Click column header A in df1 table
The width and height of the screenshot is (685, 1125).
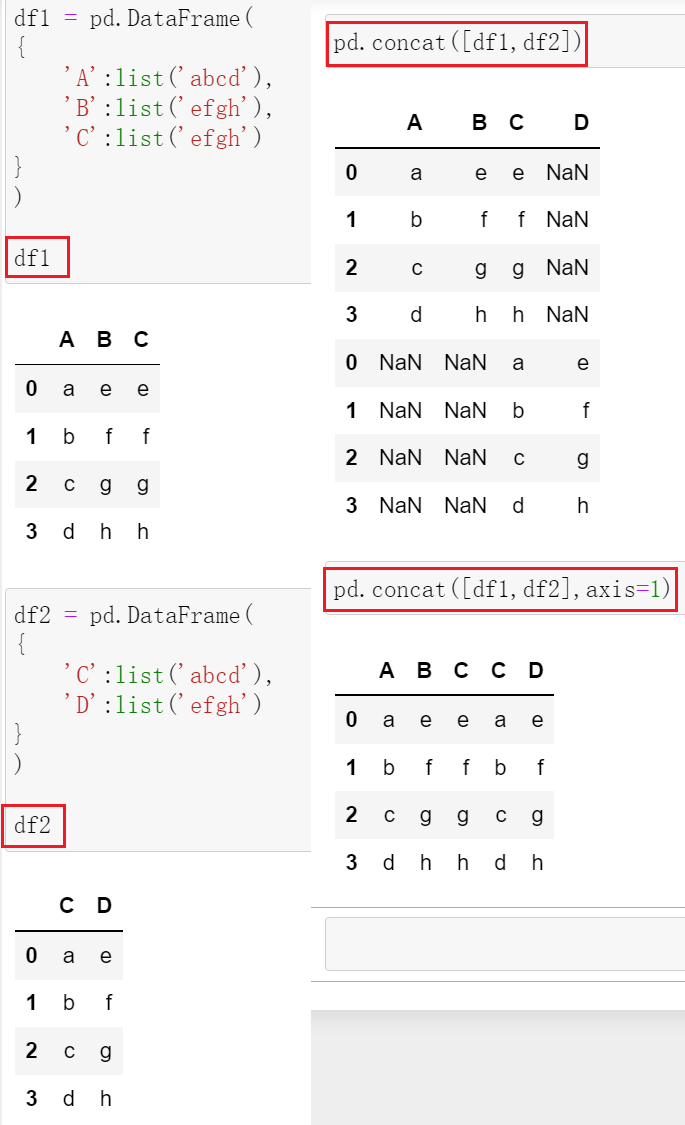67,339
